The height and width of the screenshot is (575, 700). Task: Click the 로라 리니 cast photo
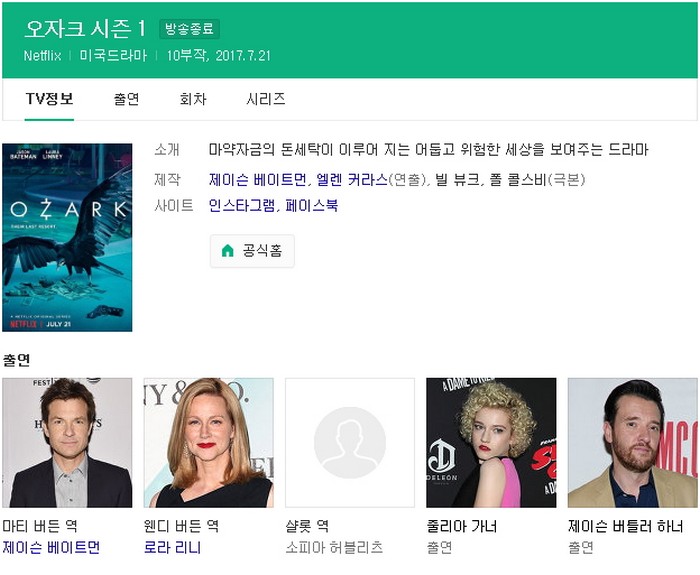[208, 442]
